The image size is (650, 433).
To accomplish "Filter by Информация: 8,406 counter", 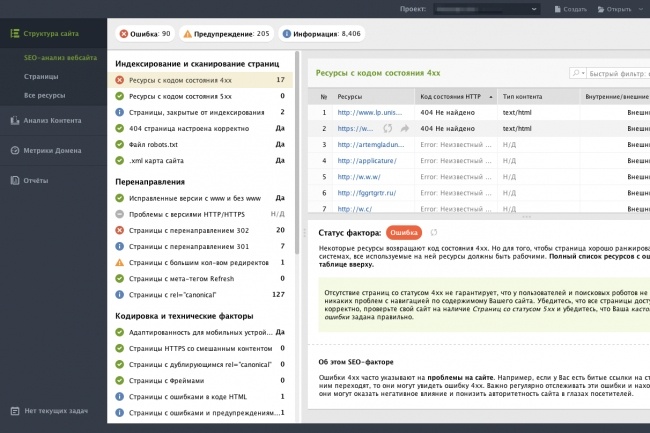I will tap(322, 34).
